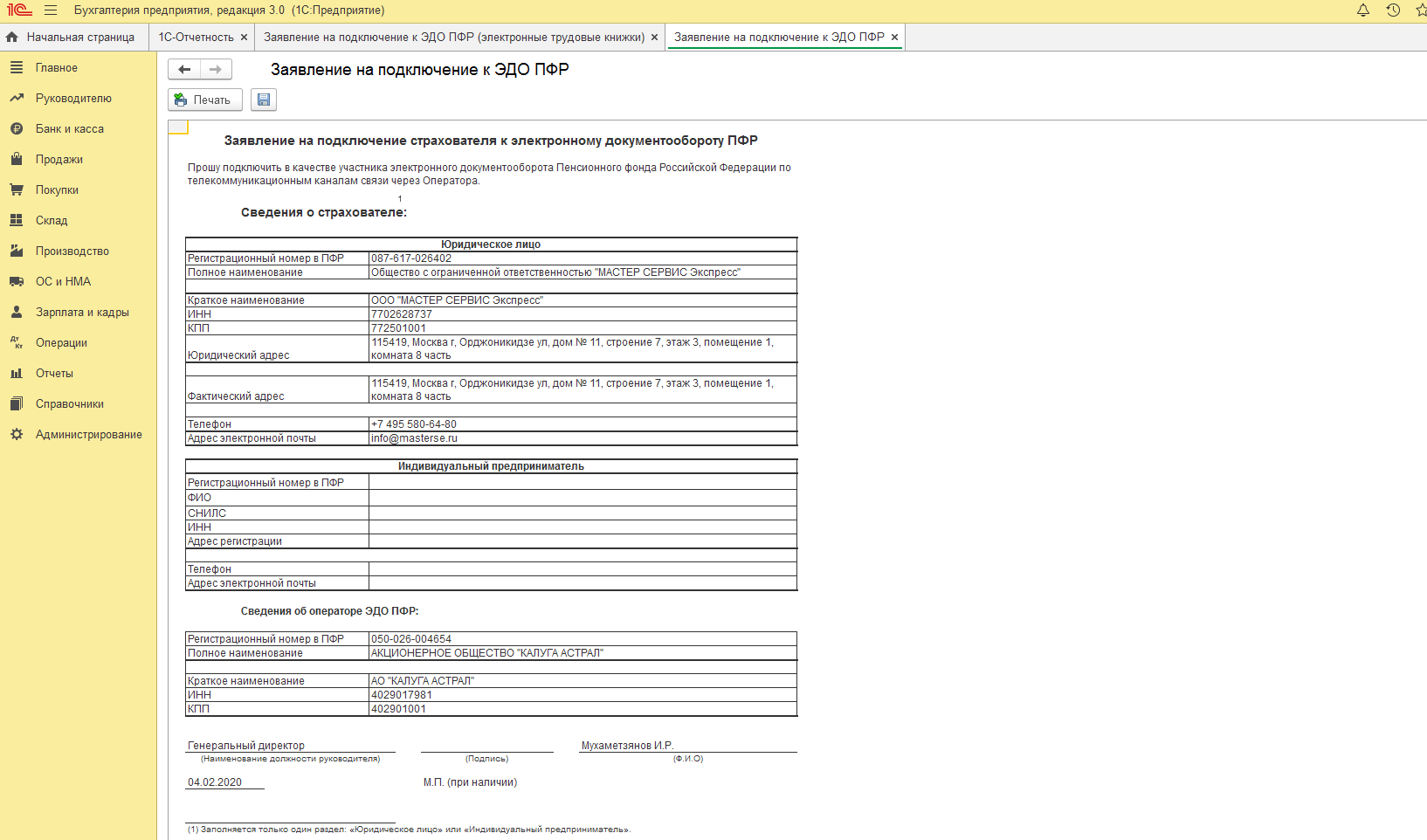Open Операции Дт/Кт icon

pyautogui.click(x=17, y=342)
